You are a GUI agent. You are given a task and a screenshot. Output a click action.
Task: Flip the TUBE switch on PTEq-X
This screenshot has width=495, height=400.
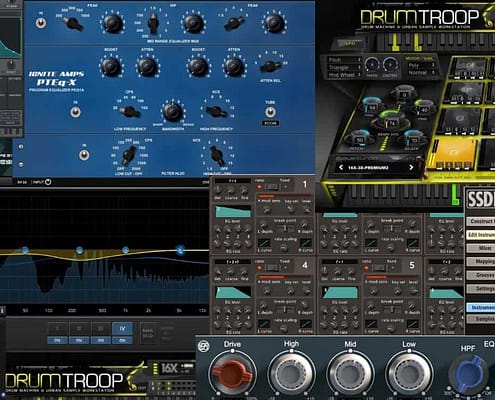coord(270,112)
